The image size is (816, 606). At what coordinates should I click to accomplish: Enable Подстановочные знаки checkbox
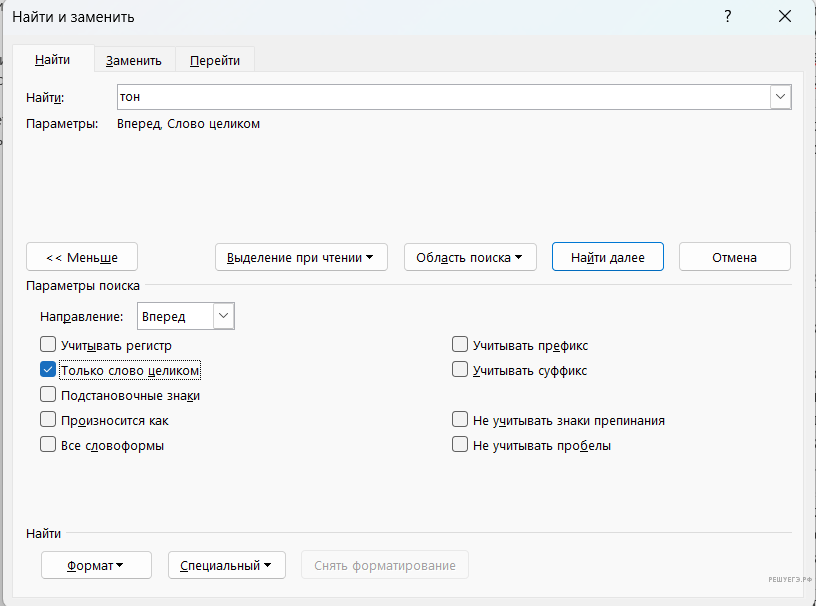(48, 395)
